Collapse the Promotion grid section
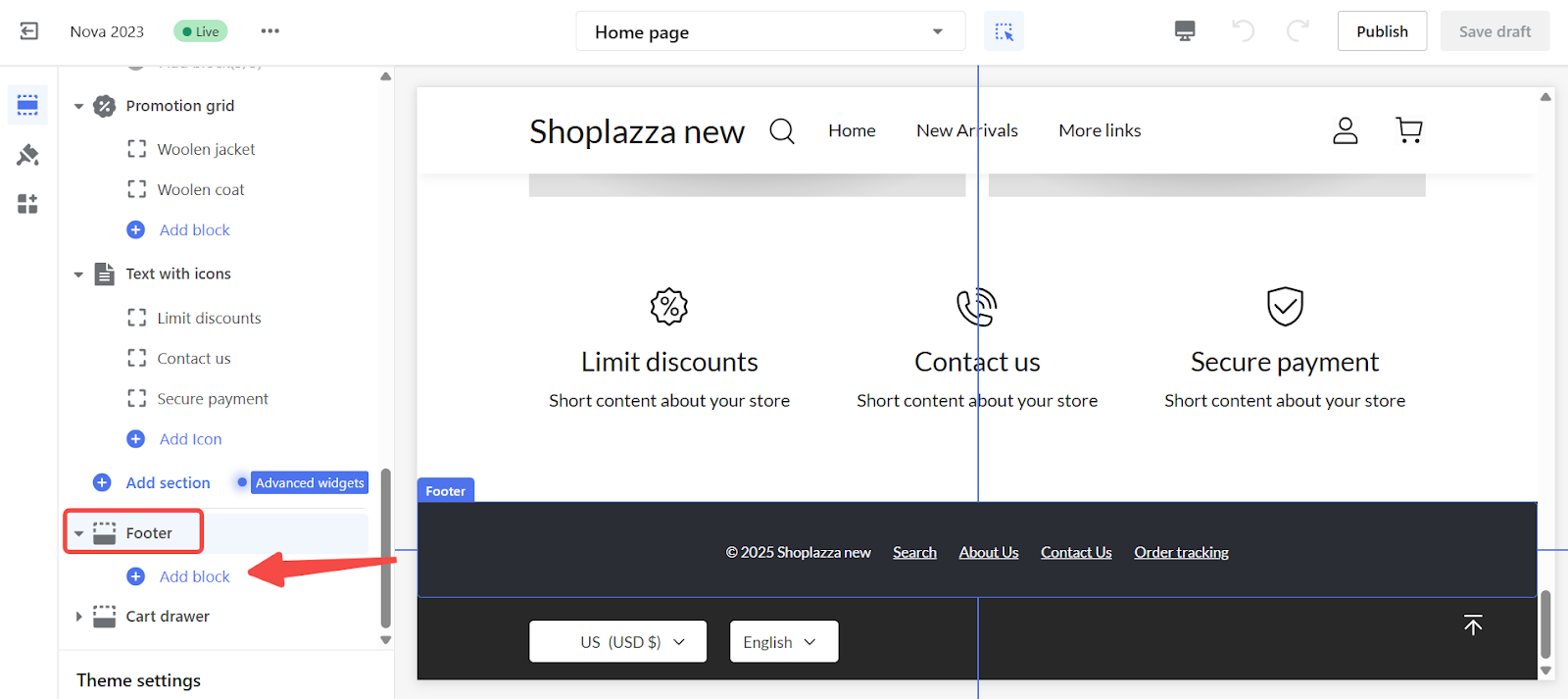1568x699 pixels. 78,106
